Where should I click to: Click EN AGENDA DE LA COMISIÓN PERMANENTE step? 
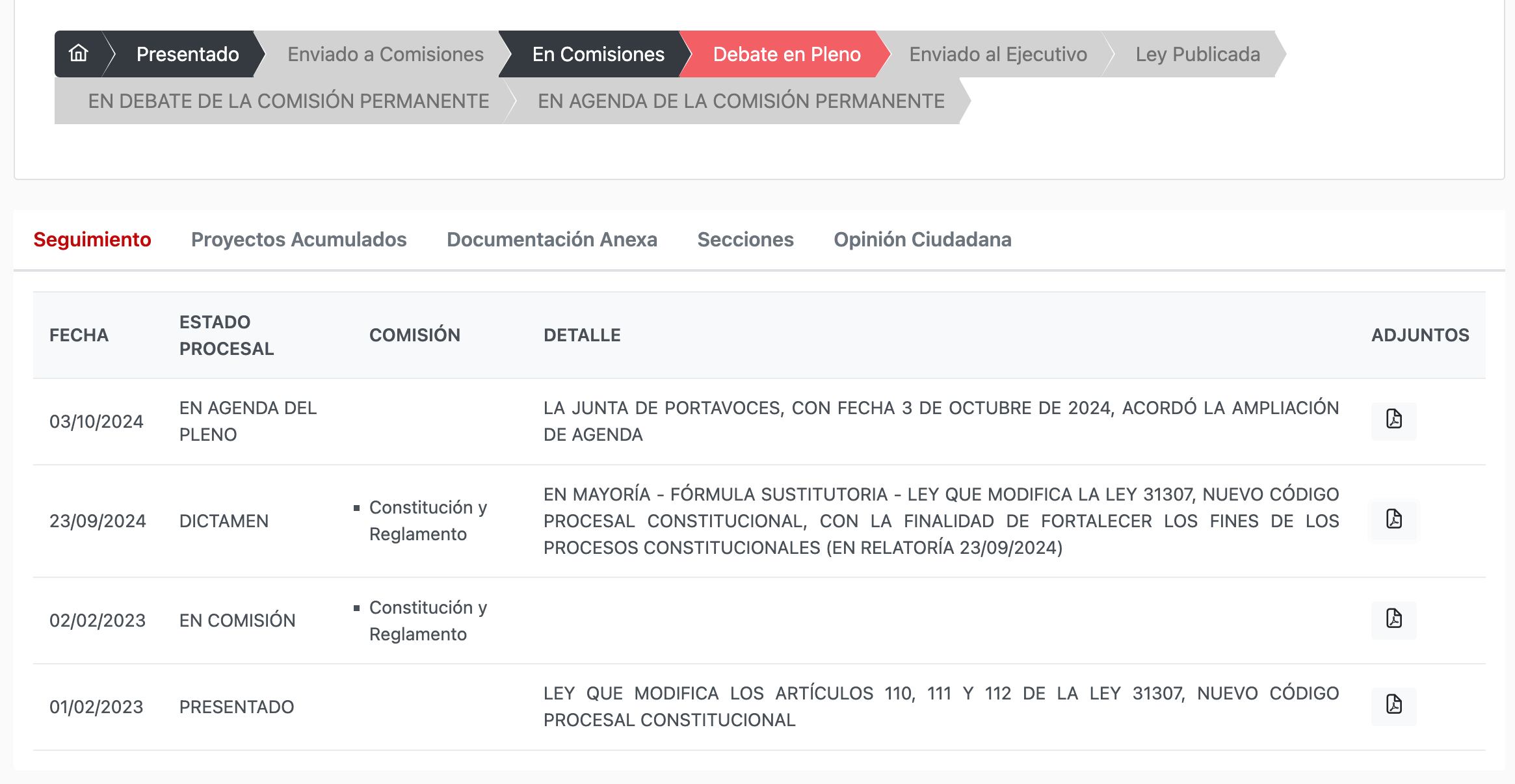tap(741, 101)
